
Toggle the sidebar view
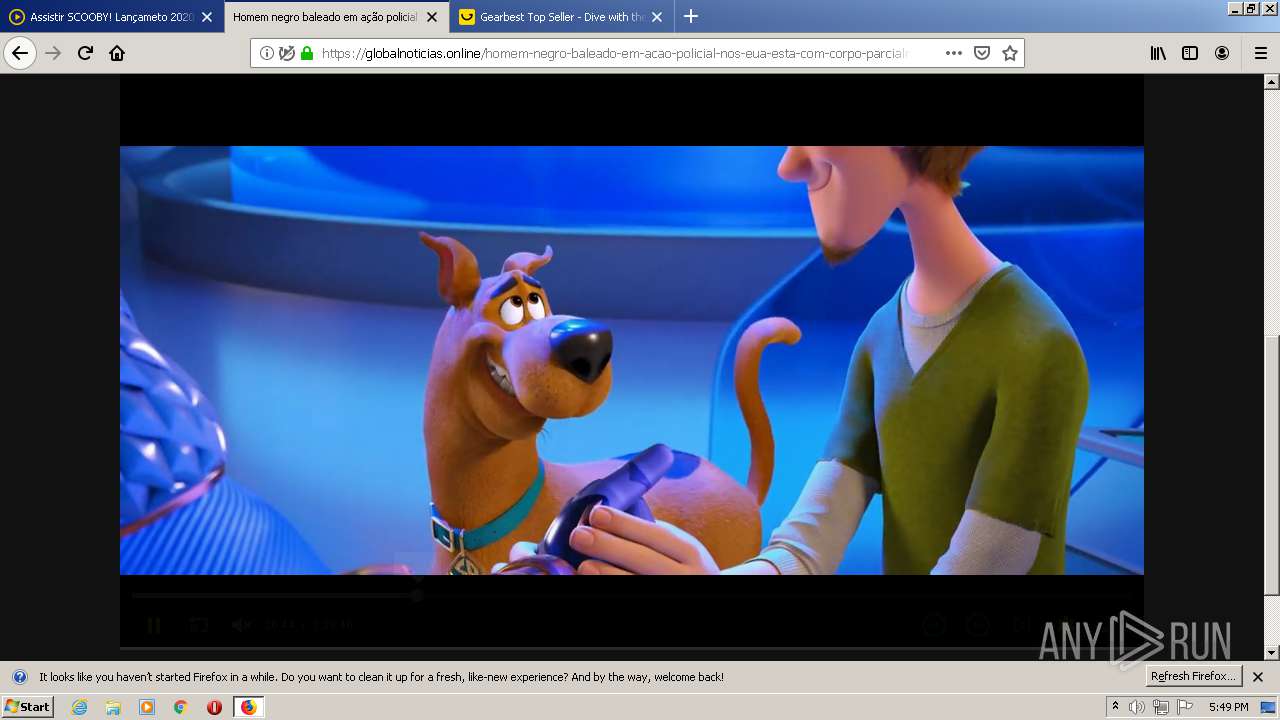point(1190,53)
